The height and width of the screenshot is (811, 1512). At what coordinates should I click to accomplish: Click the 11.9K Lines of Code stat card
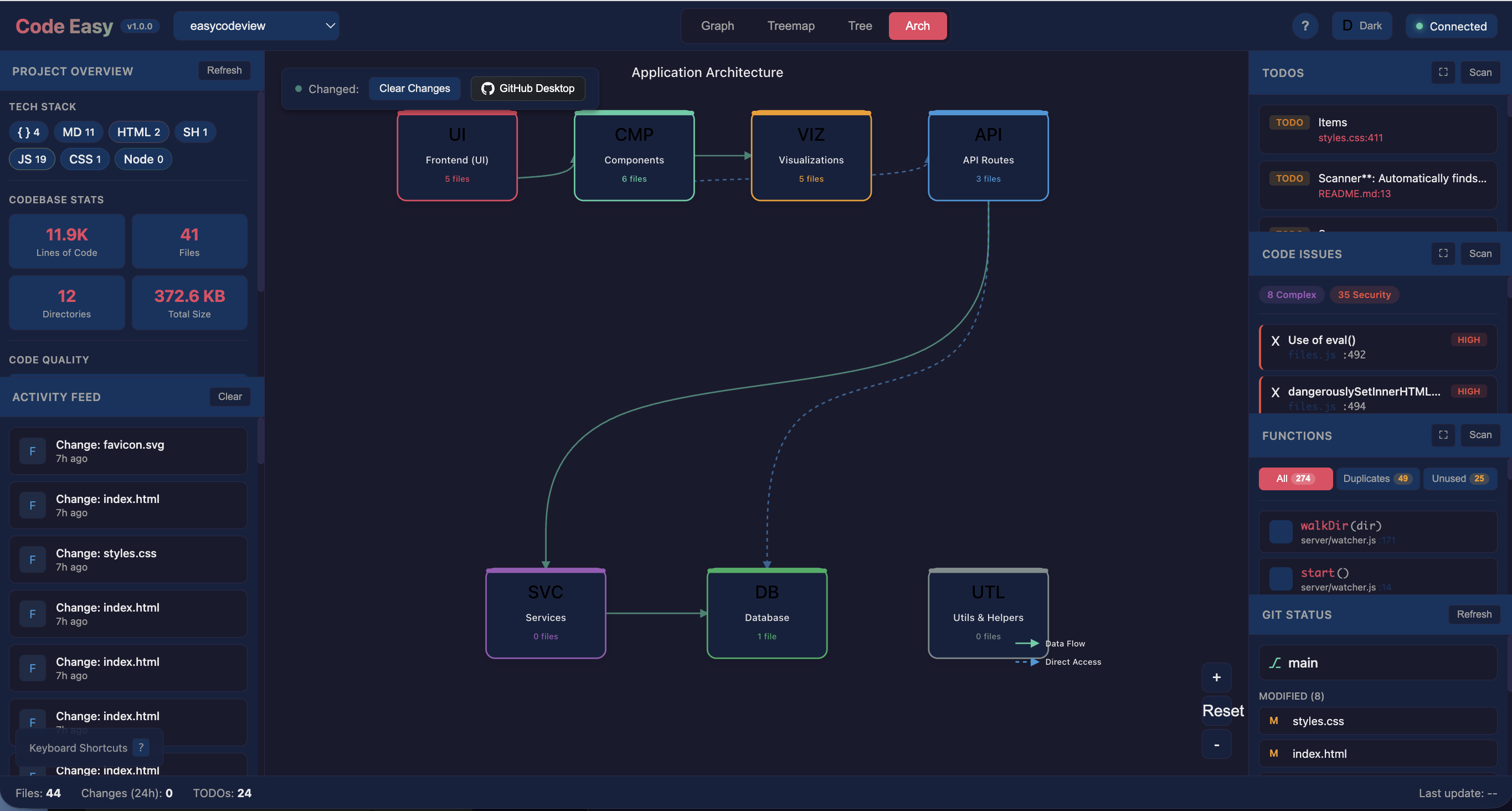click(x=67, y=242)
